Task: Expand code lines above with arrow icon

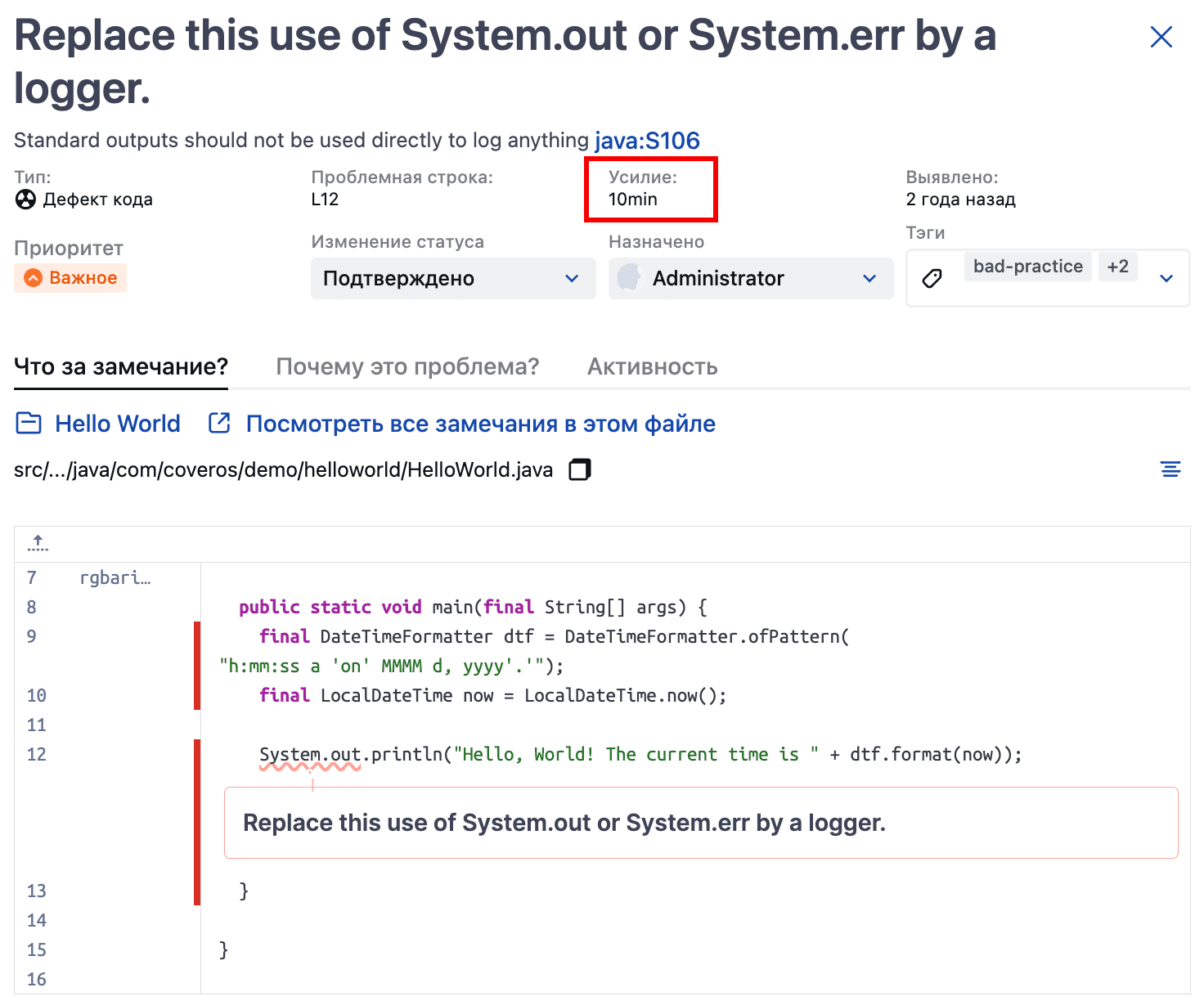Action: point(38,543)
